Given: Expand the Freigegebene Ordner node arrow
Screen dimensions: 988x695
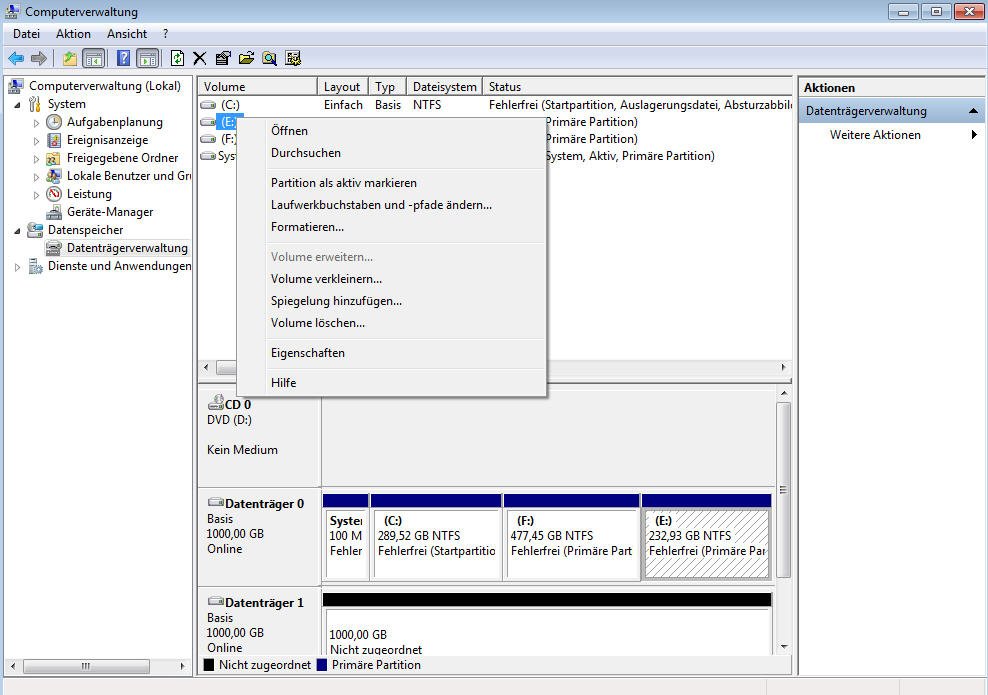Looking at the screenshot, I should coord(36,159).
